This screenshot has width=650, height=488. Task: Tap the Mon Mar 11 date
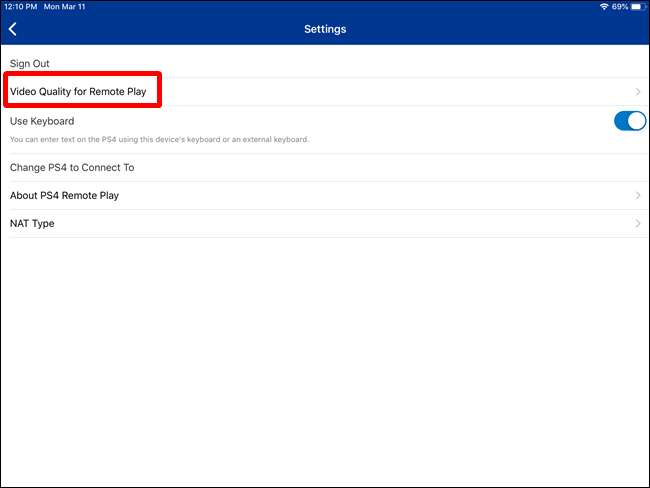(x=66, y=6)
